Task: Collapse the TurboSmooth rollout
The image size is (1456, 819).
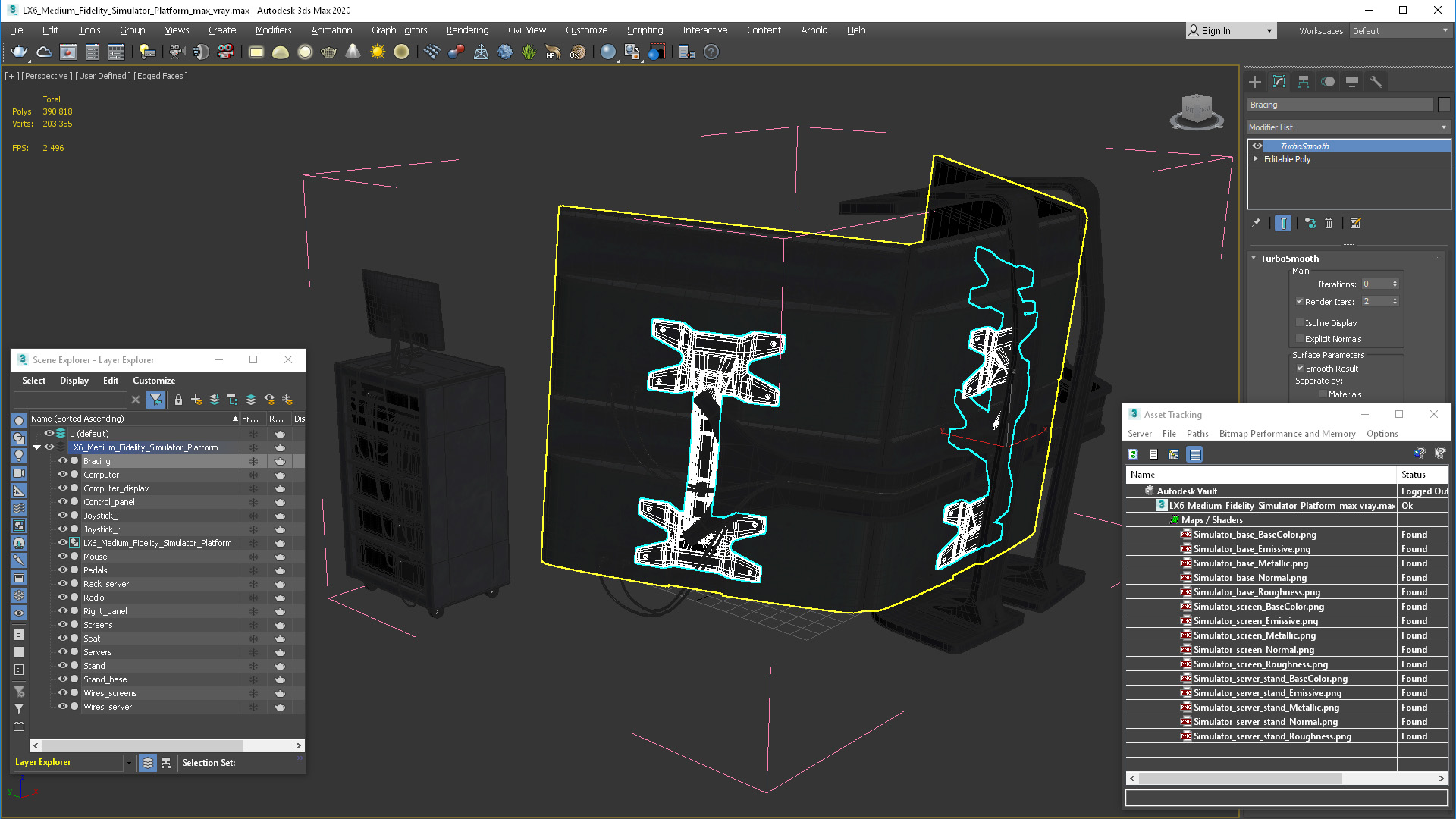Action: pyautogui.click(x=1254, y=259)
